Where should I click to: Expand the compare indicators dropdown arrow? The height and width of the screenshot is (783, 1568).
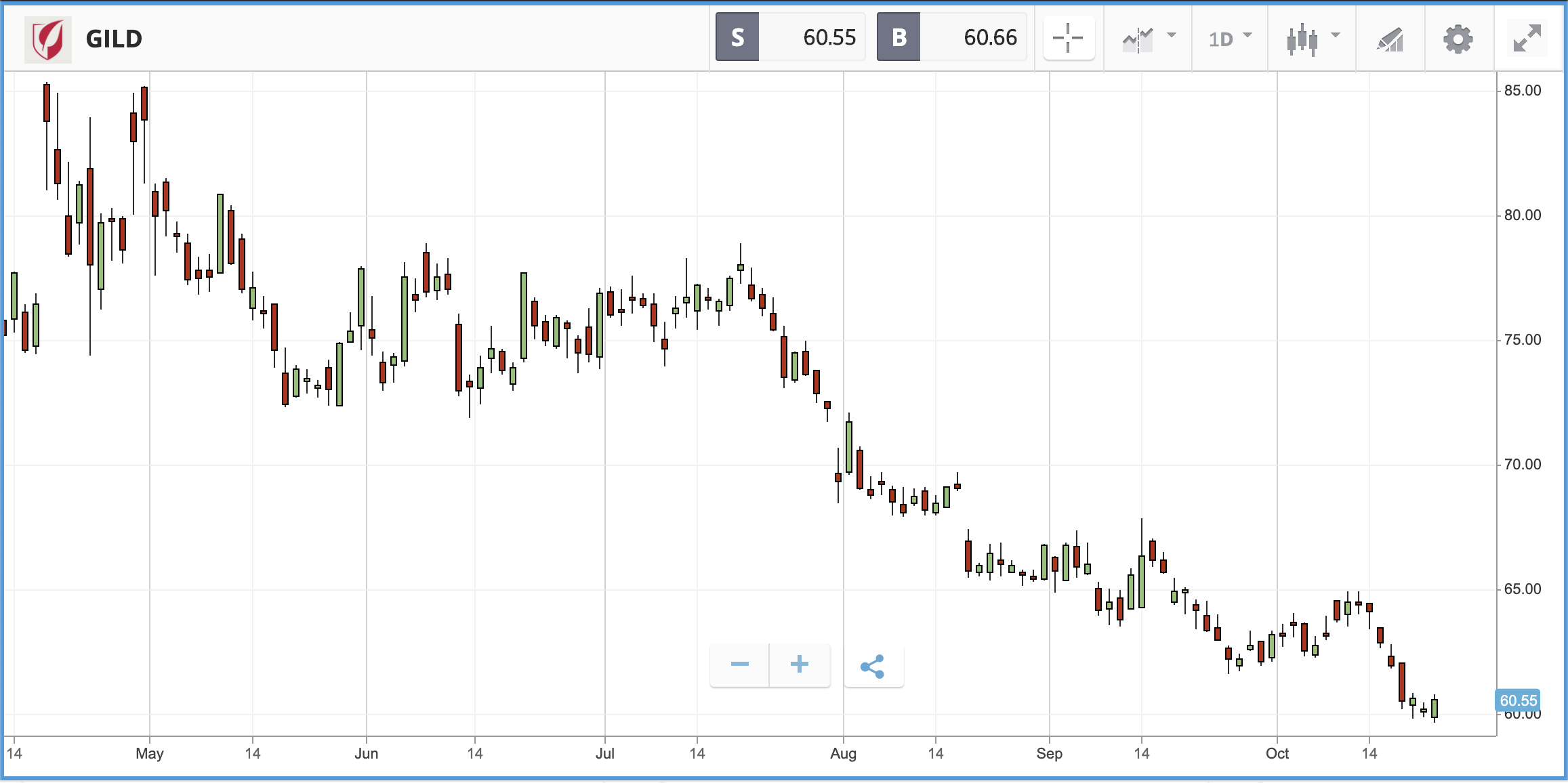pyautogui.click(x=1172, y=35)
